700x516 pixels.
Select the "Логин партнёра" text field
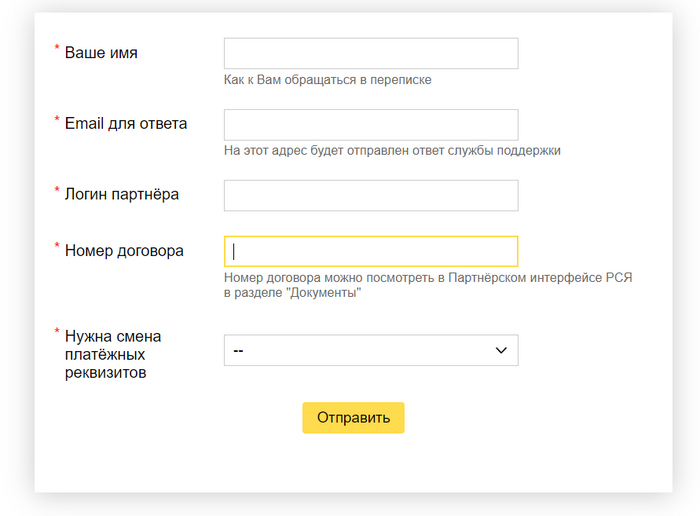(370, 196)
